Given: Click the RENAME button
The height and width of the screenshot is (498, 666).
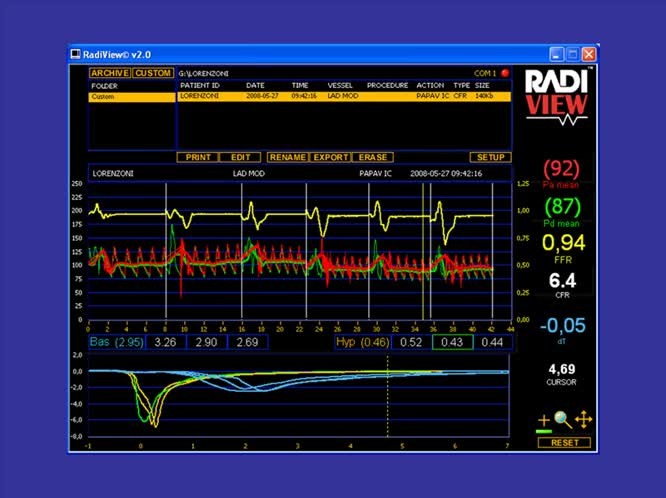Looking at the screenshot, I should [287, 157].
